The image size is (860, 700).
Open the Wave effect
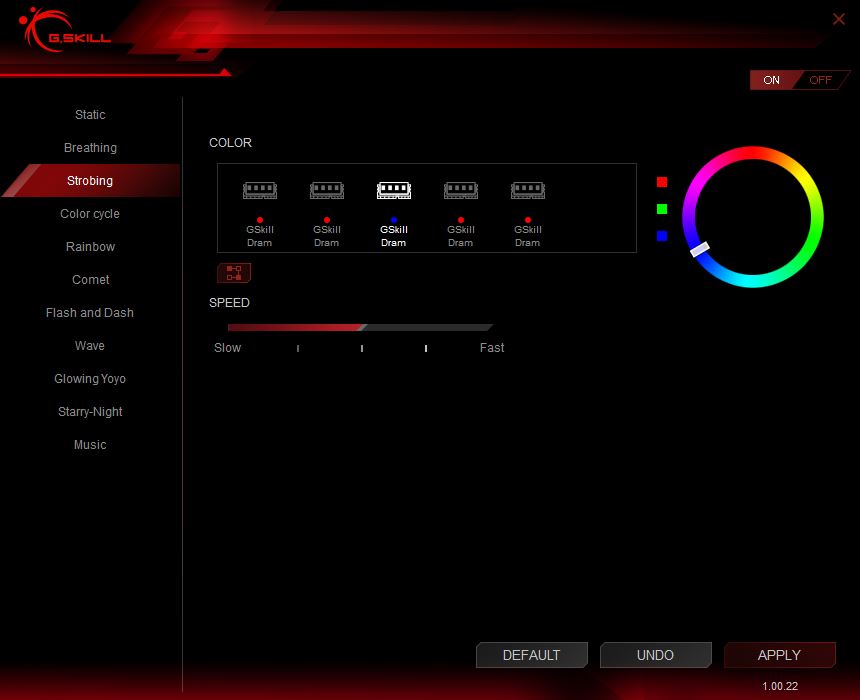90,346
